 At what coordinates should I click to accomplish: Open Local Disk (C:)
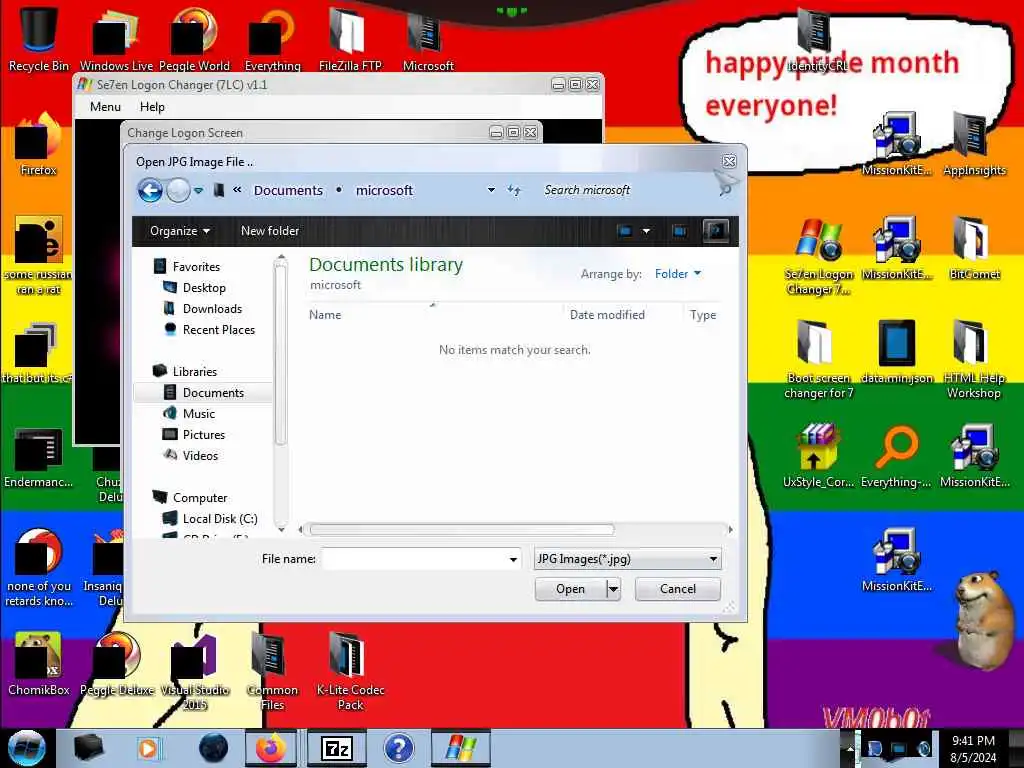[220, 519]
